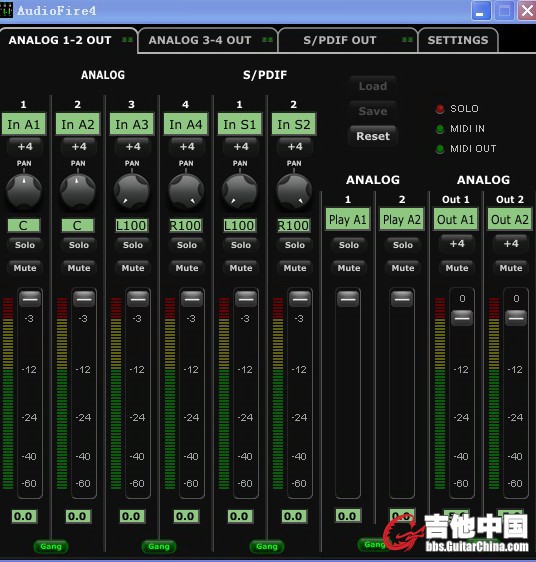Toggle +4 level for Out A1
Viewport: 536px width, 562px height.
point(457,244)
